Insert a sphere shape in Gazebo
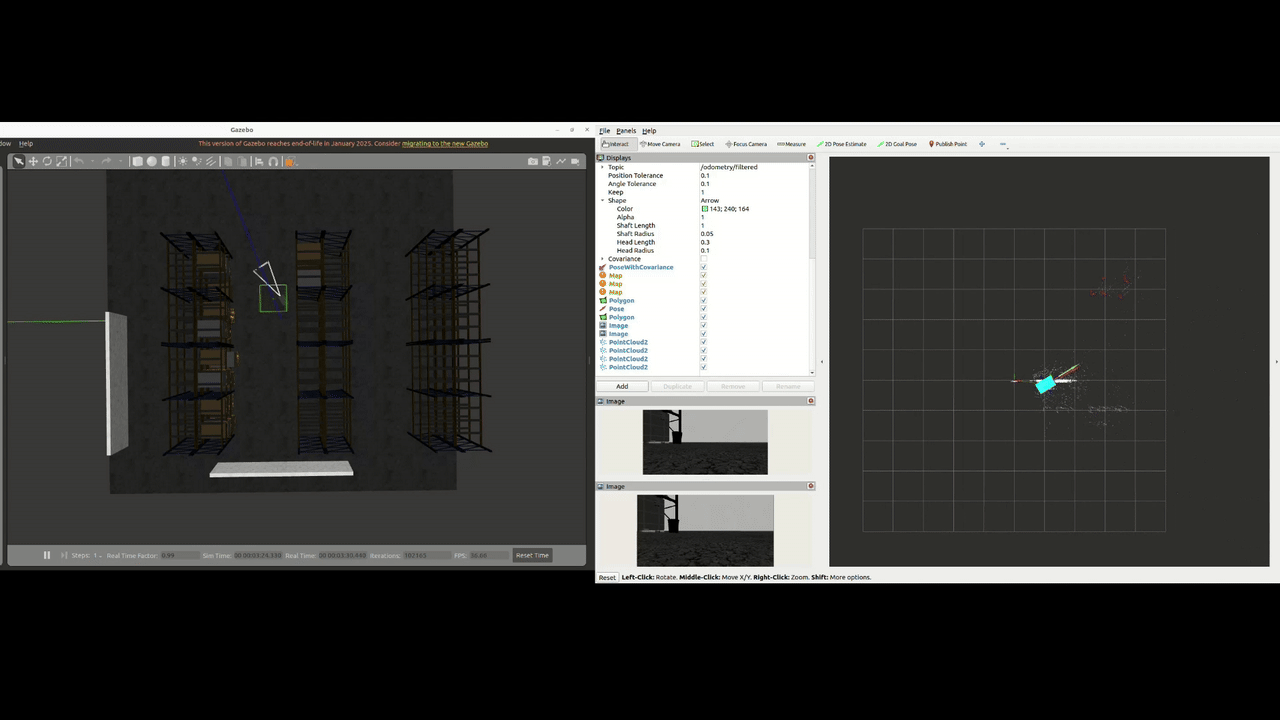The image size is (1280, 720). [152, 161]
